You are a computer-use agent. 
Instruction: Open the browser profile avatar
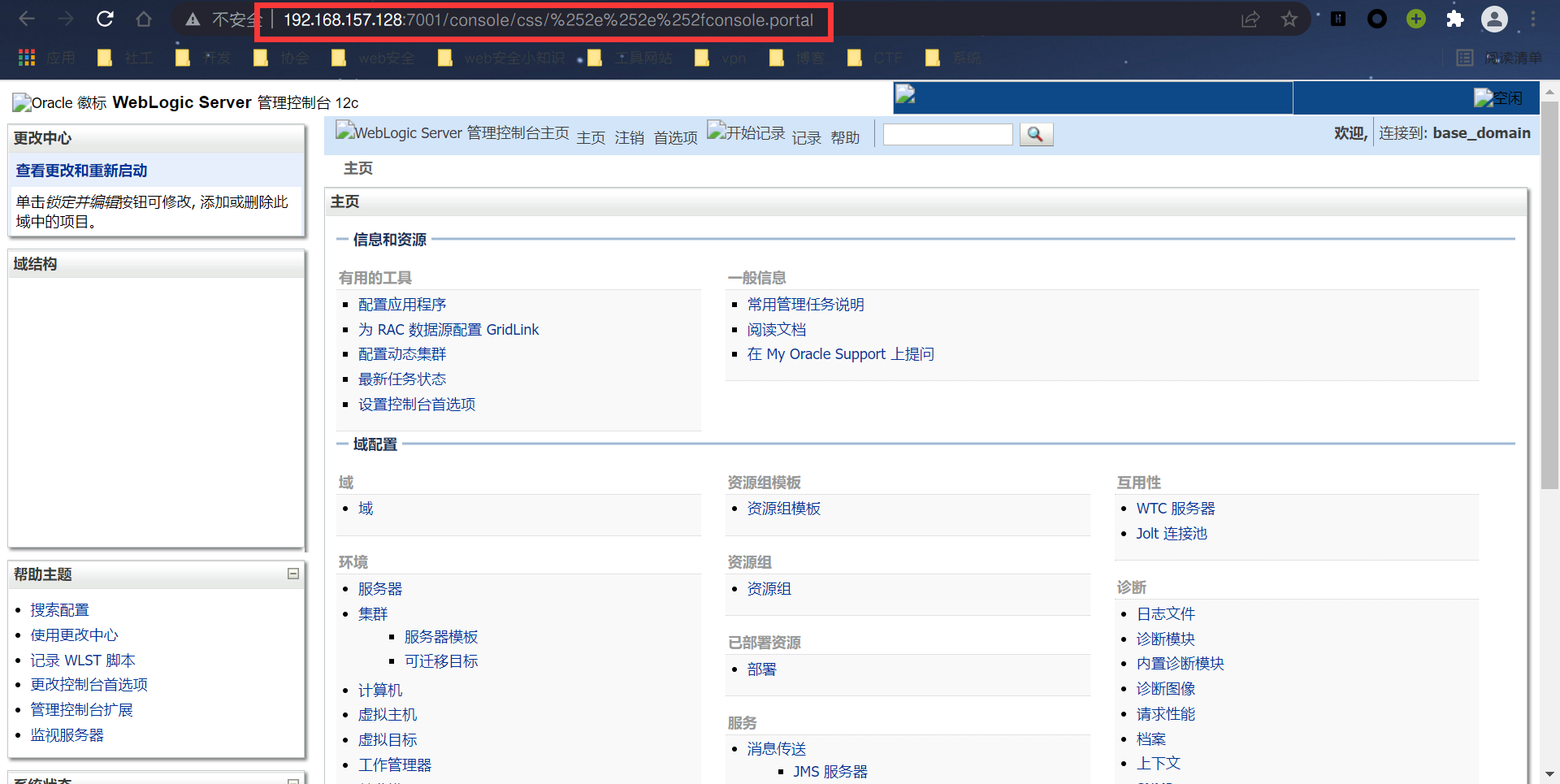(1494, 19)
